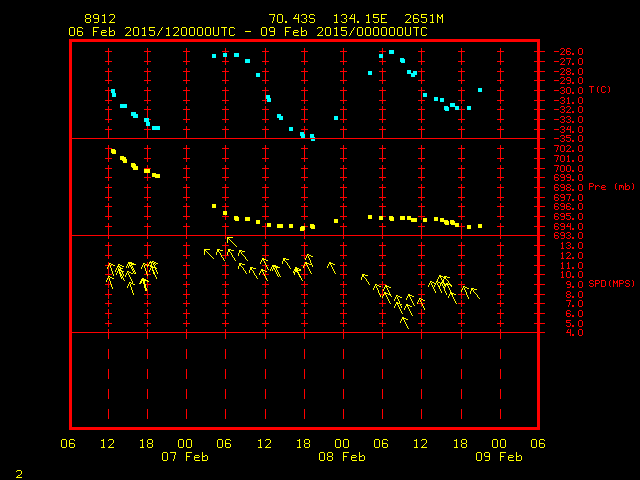Click the 08 Feb date label

tap(342, 456)
